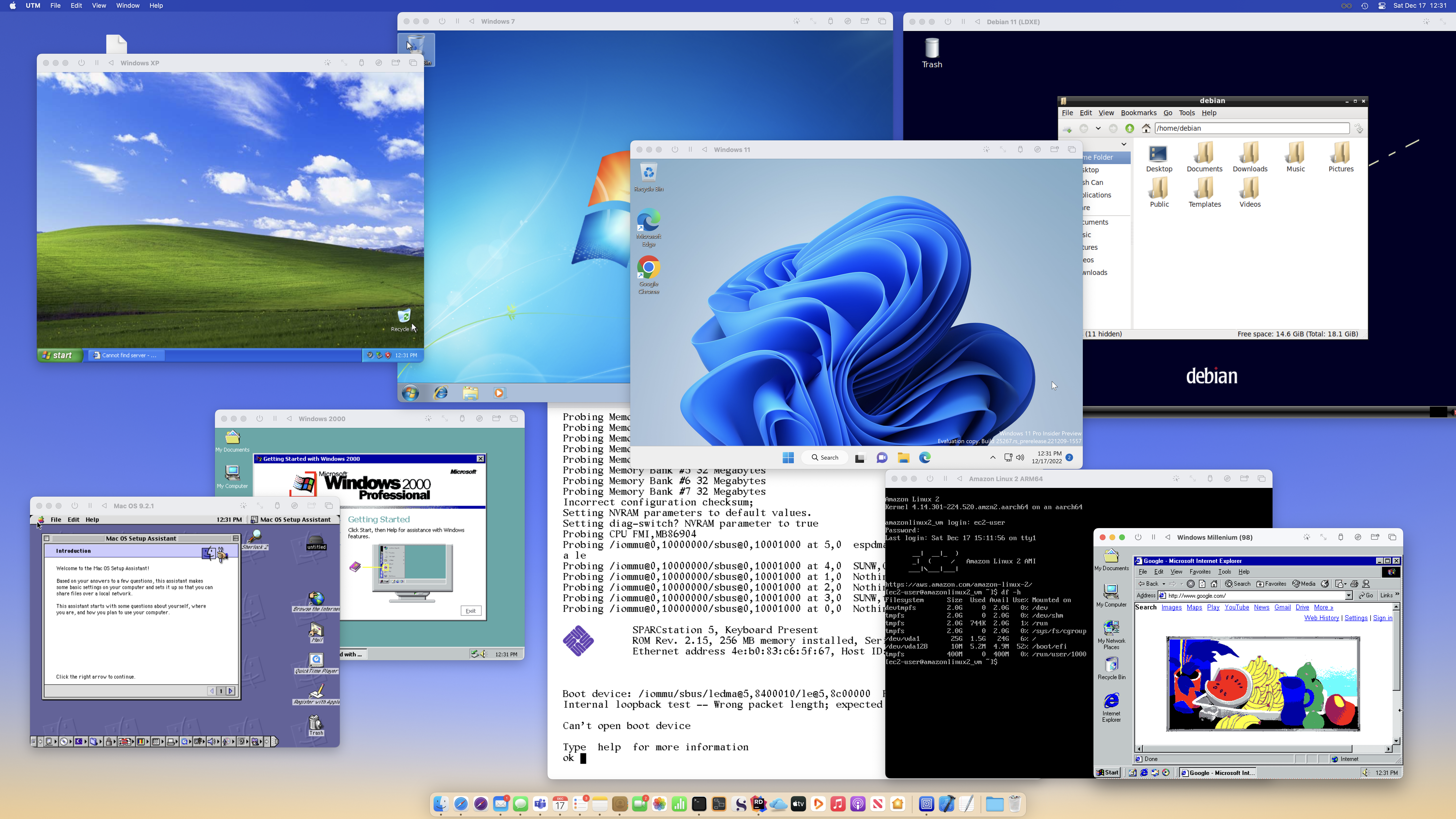Screen dimensions: 1456x819
Task: Open the Back button dropdown arrow in Internet Explorer
Action: 1164,584
